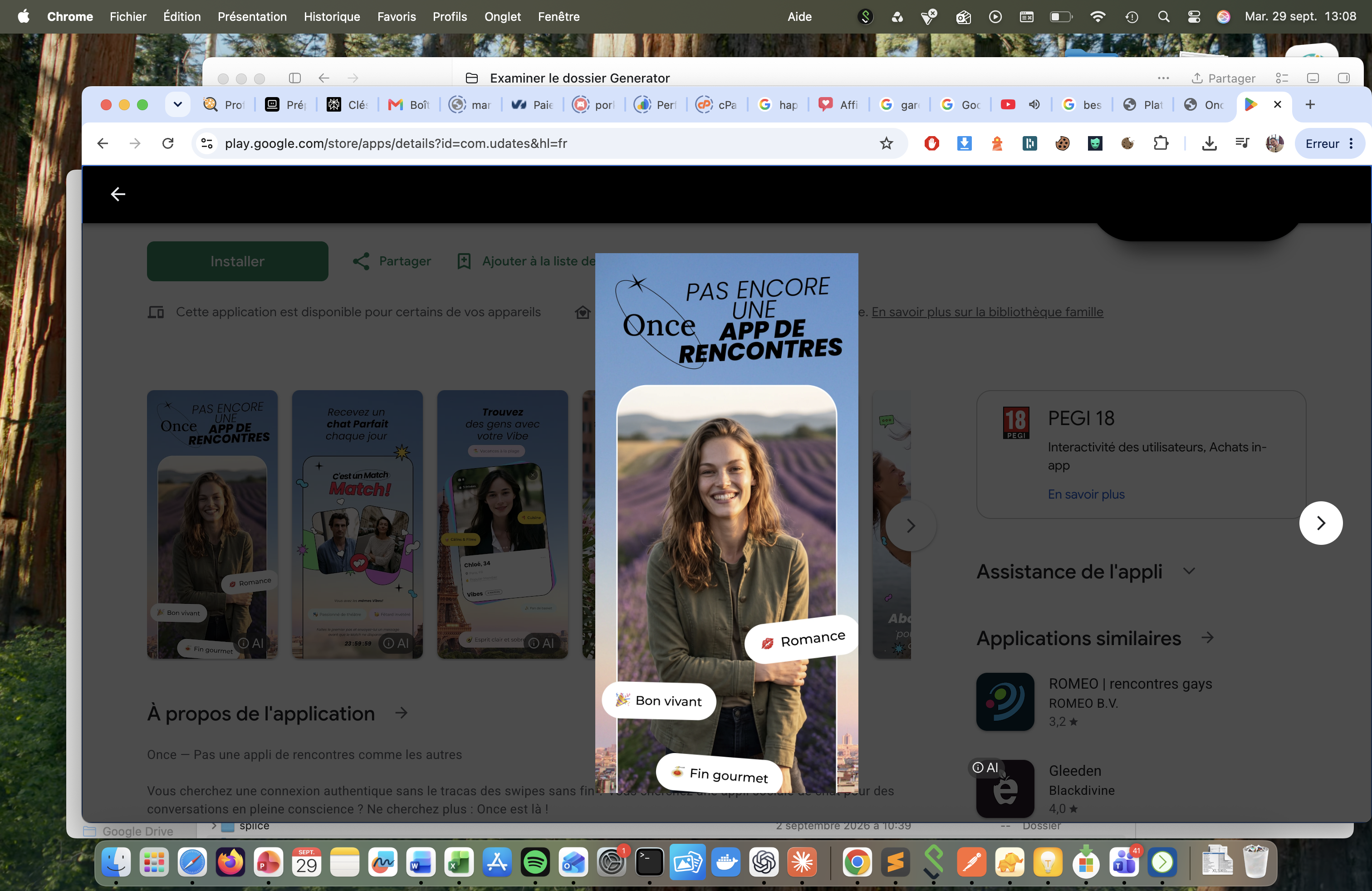Click the Partager button on Play Store page
Image resolution: width=1372 pixels, height=891 pixels.
click(x=392, y=261)
